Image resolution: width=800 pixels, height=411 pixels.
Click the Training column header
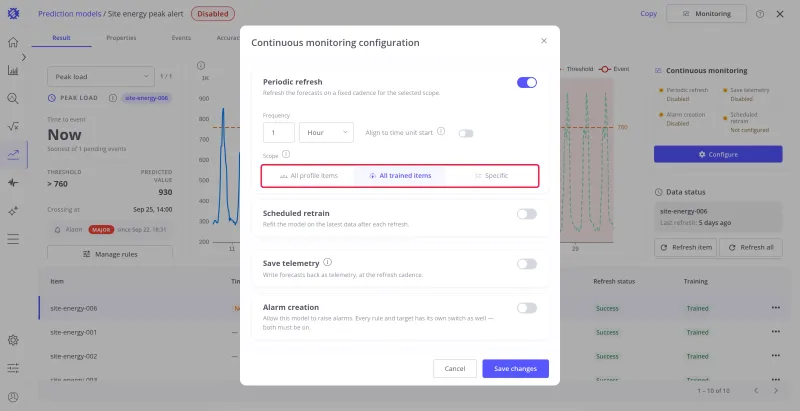pyautogui.click(x=695, y=281)
